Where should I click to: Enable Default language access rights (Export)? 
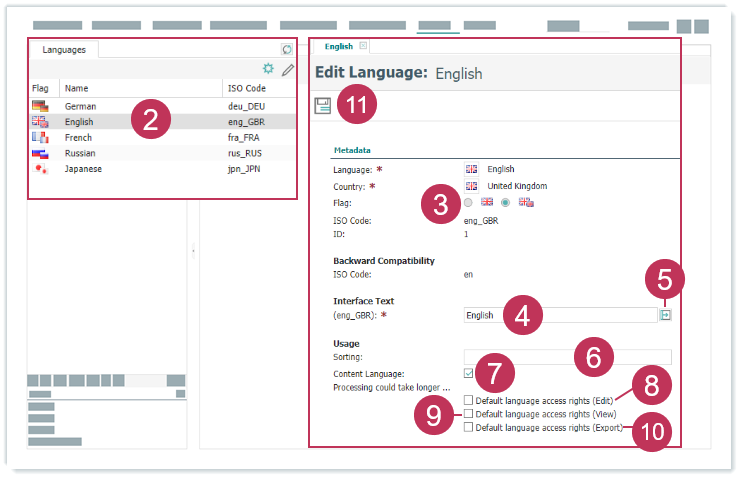469,427
